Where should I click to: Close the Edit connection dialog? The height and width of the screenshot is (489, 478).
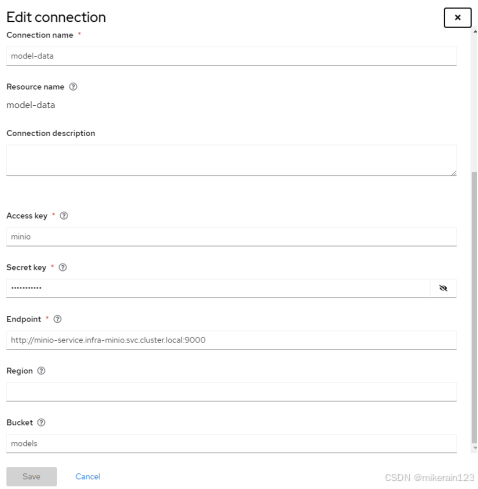[x=457, y=18]
